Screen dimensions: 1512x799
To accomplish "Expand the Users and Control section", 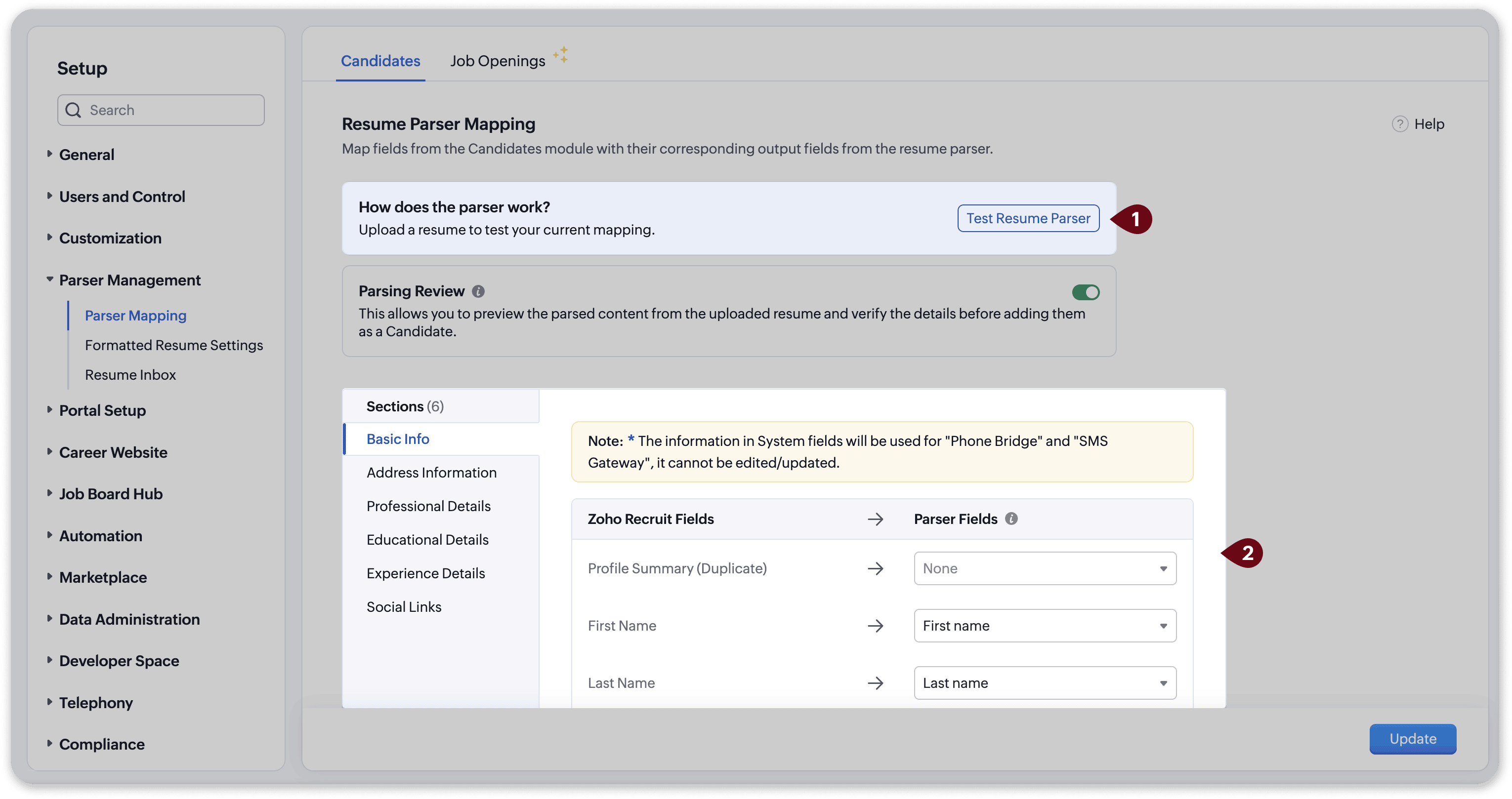I will pos(122,197).
